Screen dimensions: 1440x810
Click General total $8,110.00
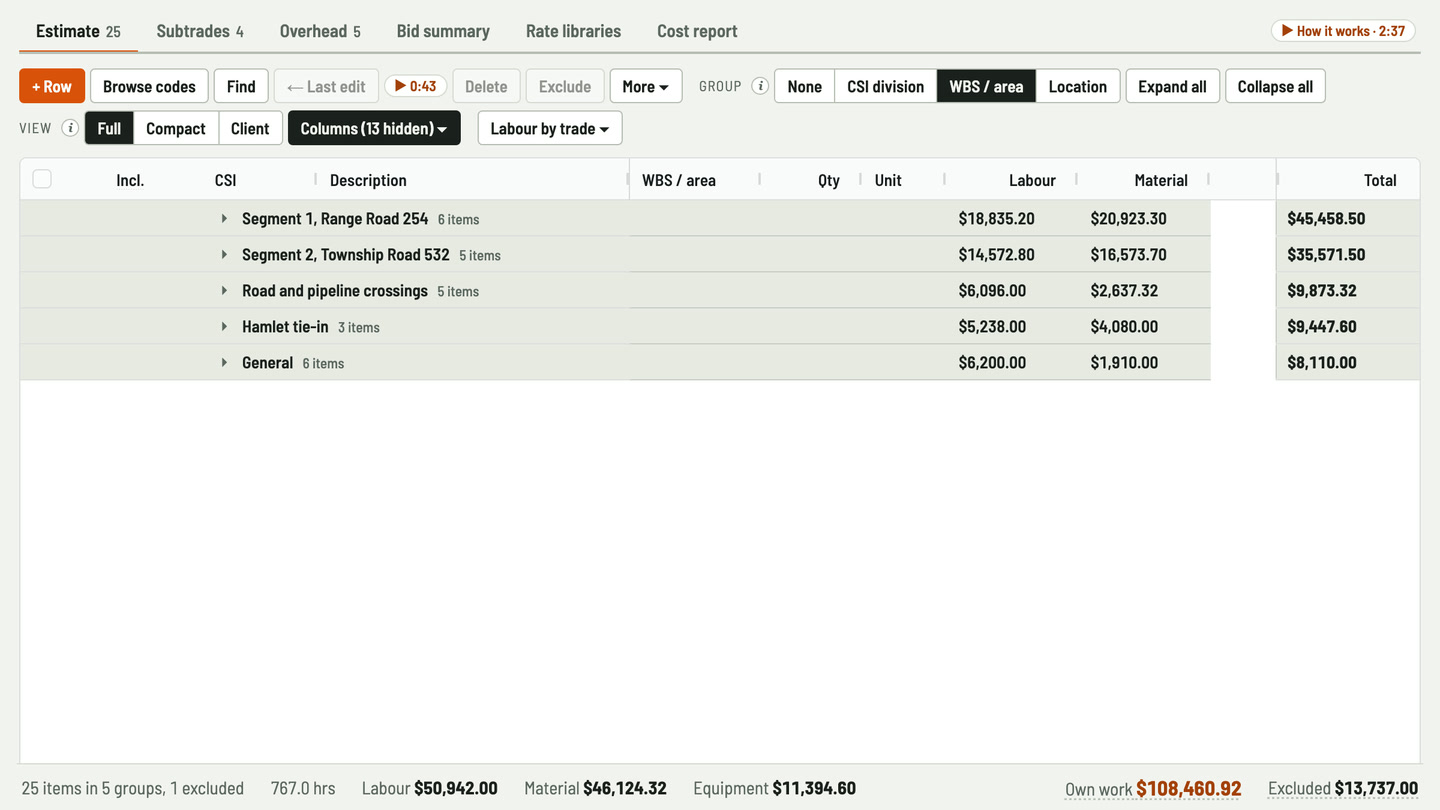[x=1322, y=362]
